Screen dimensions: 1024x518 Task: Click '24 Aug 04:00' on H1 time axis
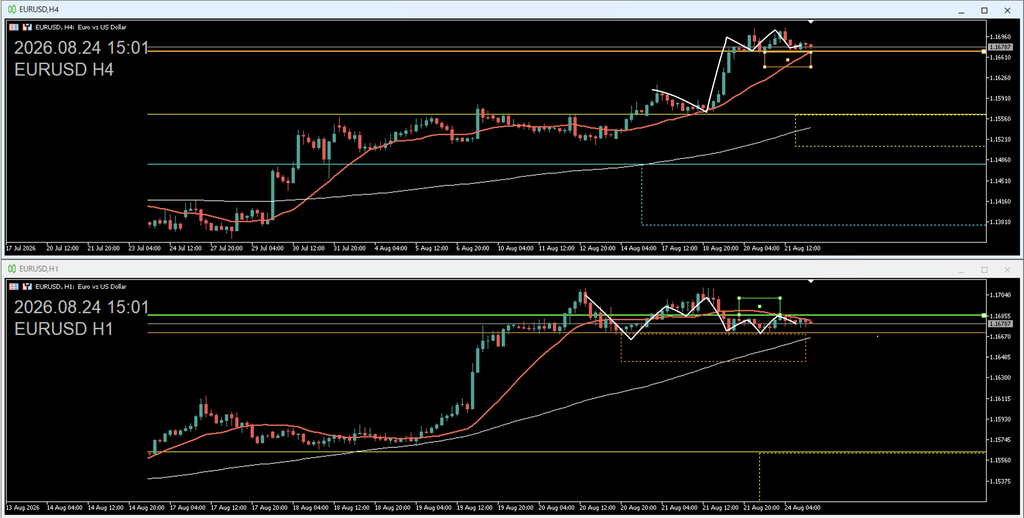point(802,508)
